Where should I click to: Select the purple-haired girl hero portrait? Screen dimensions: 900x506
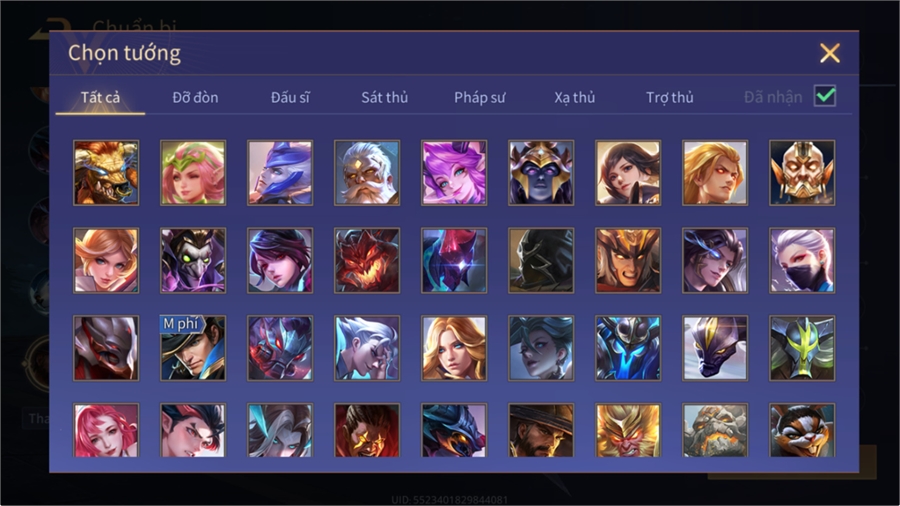point(454,173)
